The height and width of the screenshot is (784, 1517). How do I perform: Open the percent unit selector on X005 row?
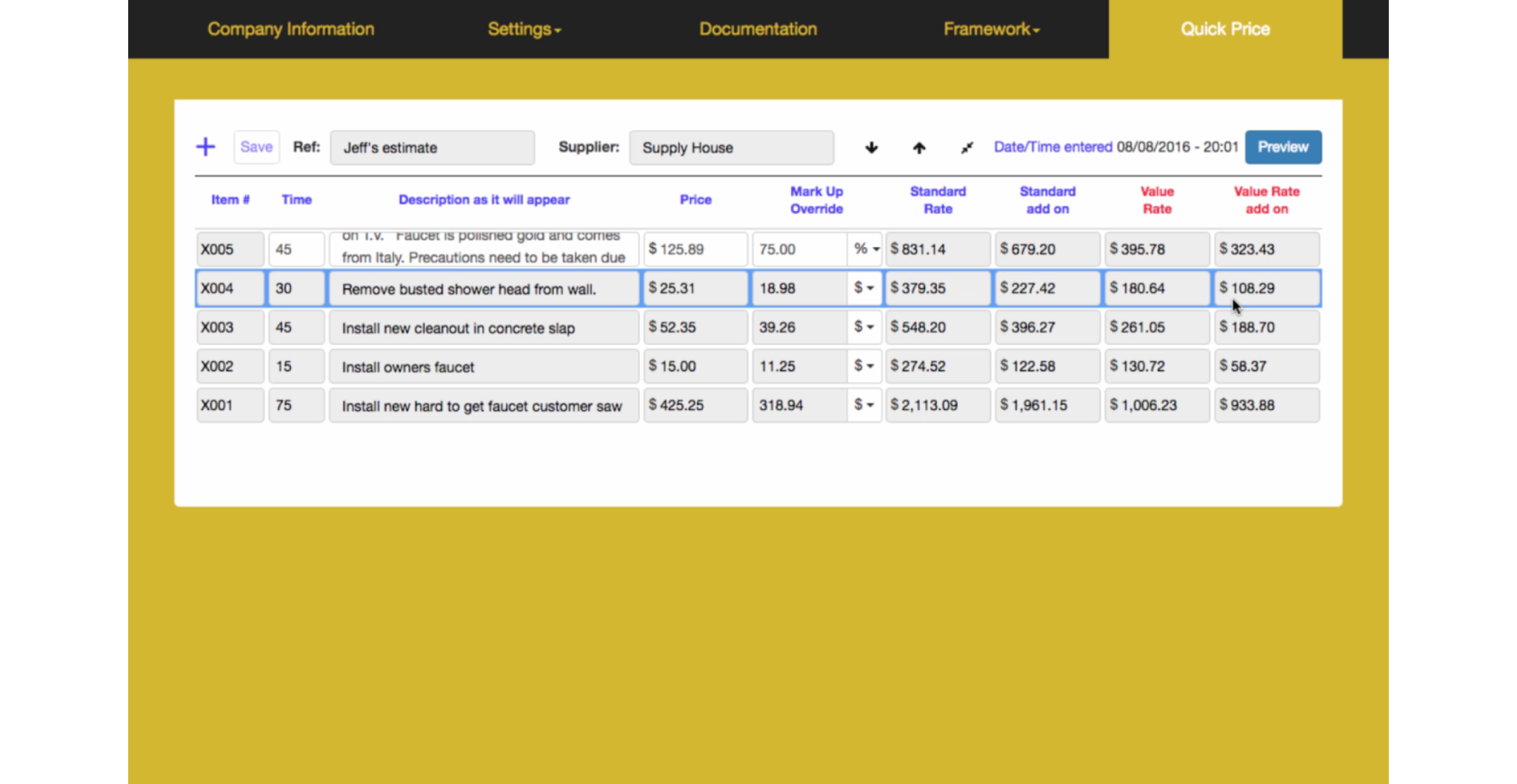[x=865, y=249]
